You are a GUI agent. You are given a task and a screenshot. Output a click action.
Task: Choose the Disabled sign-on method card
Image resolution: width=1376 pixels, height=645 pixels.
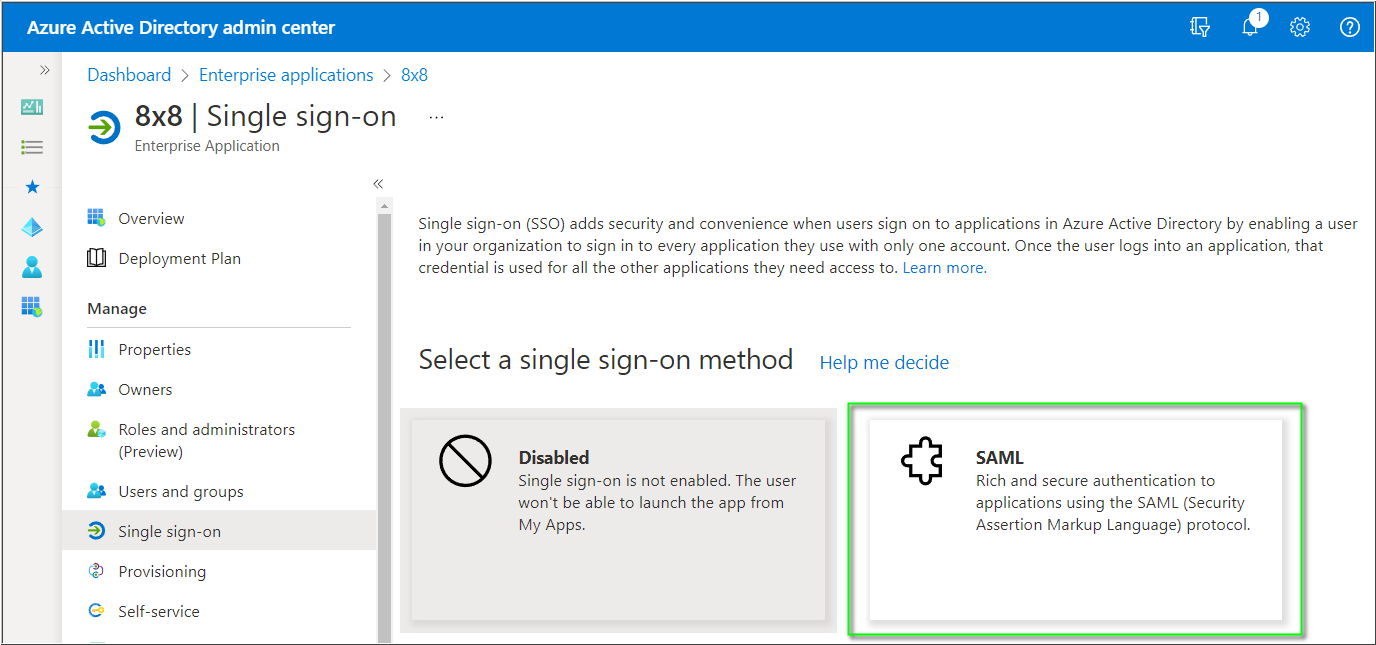[618, 519]
